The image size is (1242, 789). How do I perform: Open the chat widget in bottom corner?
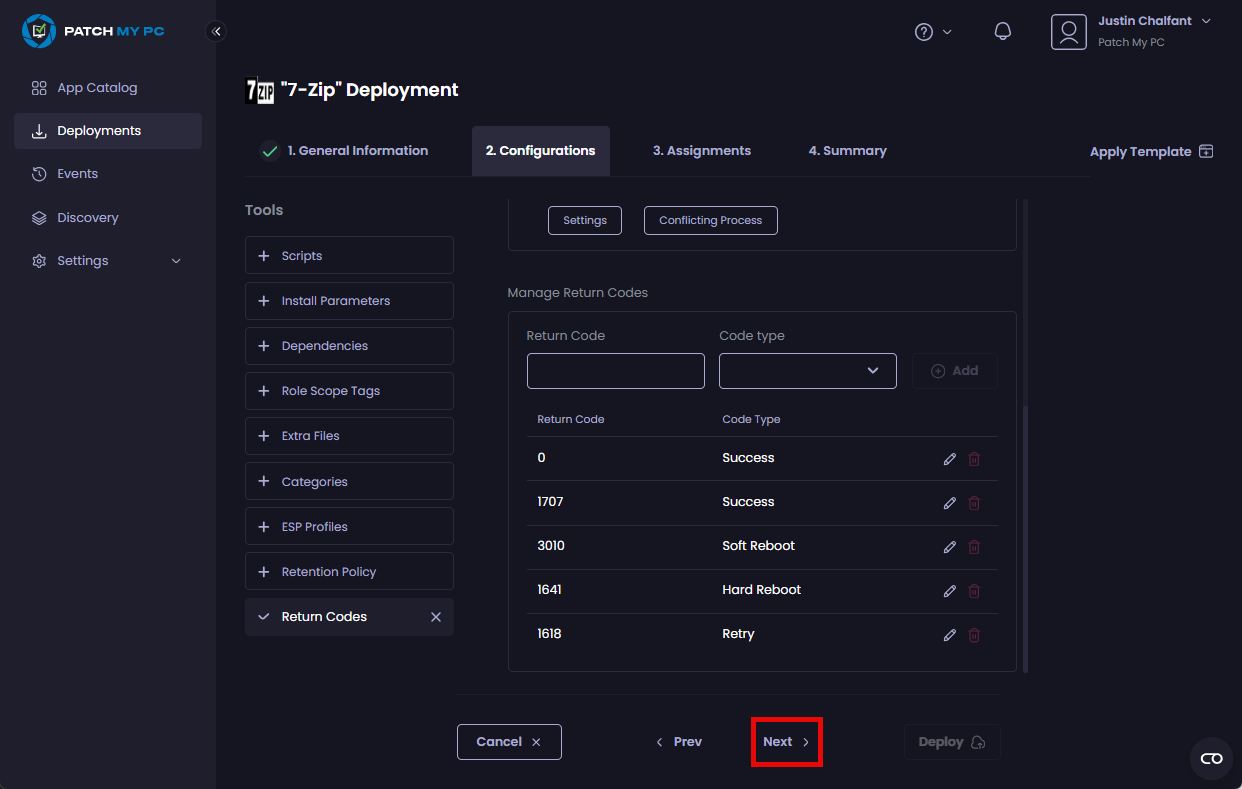click(1211, 758)
